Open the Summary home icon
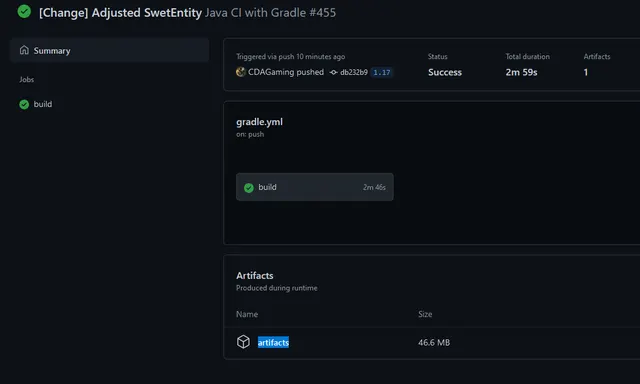The image size is (640, 384). (24, 50)
